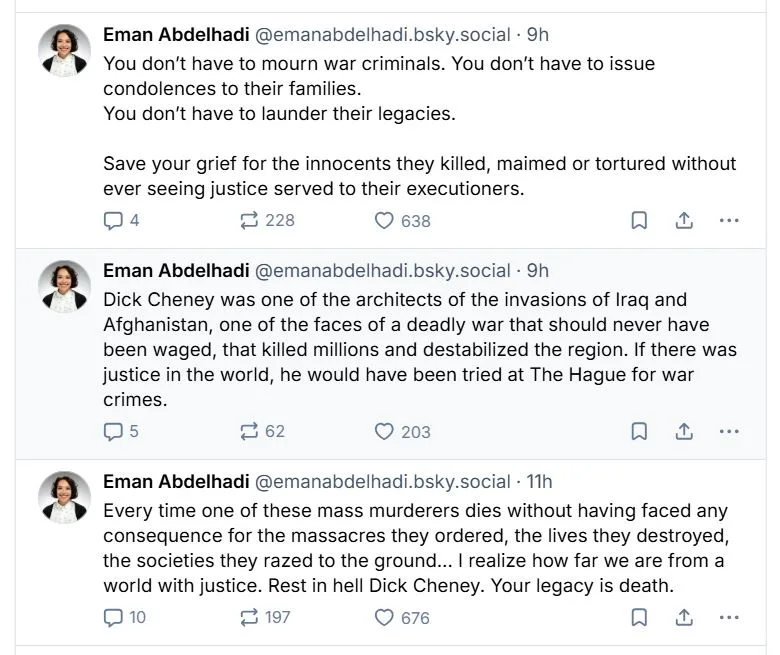Bookmark the 'mourn war criminals' post
The width and height of the screenshot is (780, 655).
(639, 220)
